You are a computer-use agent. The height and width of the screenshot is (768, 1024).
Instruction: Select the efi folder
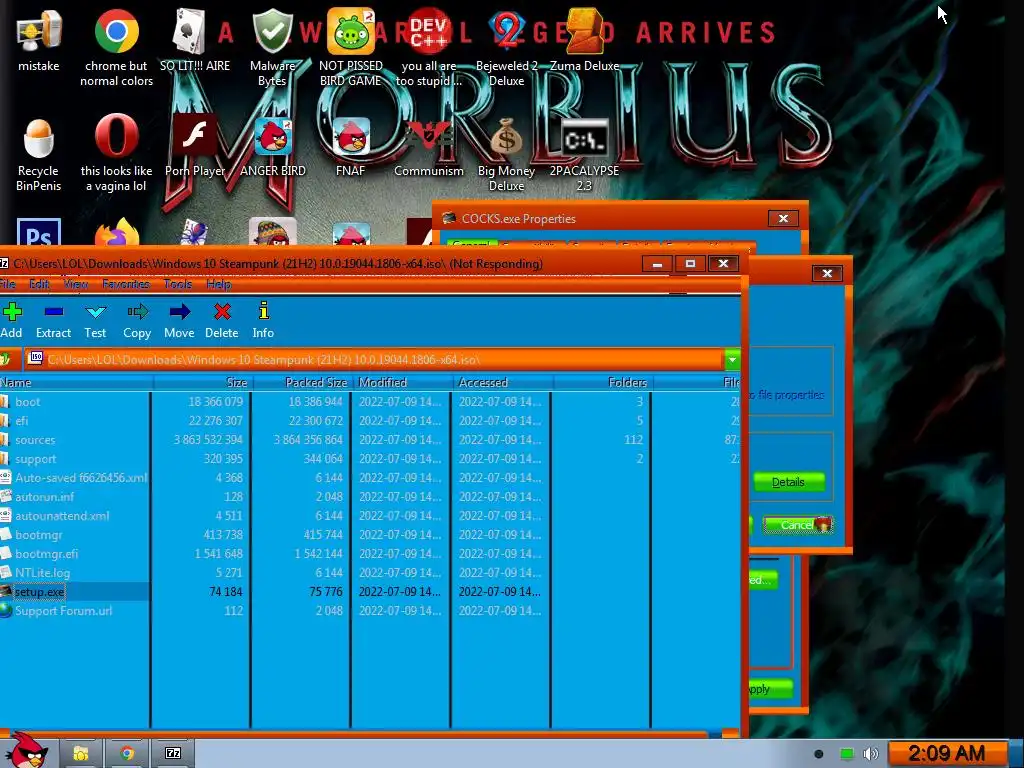[22, 421]
